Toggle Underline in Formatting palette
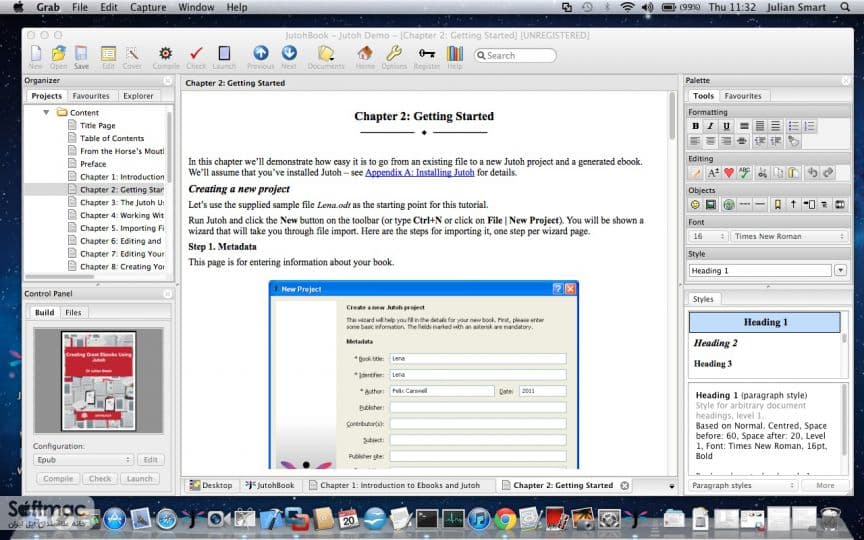The image size is (864, 540). click(726, 126)
